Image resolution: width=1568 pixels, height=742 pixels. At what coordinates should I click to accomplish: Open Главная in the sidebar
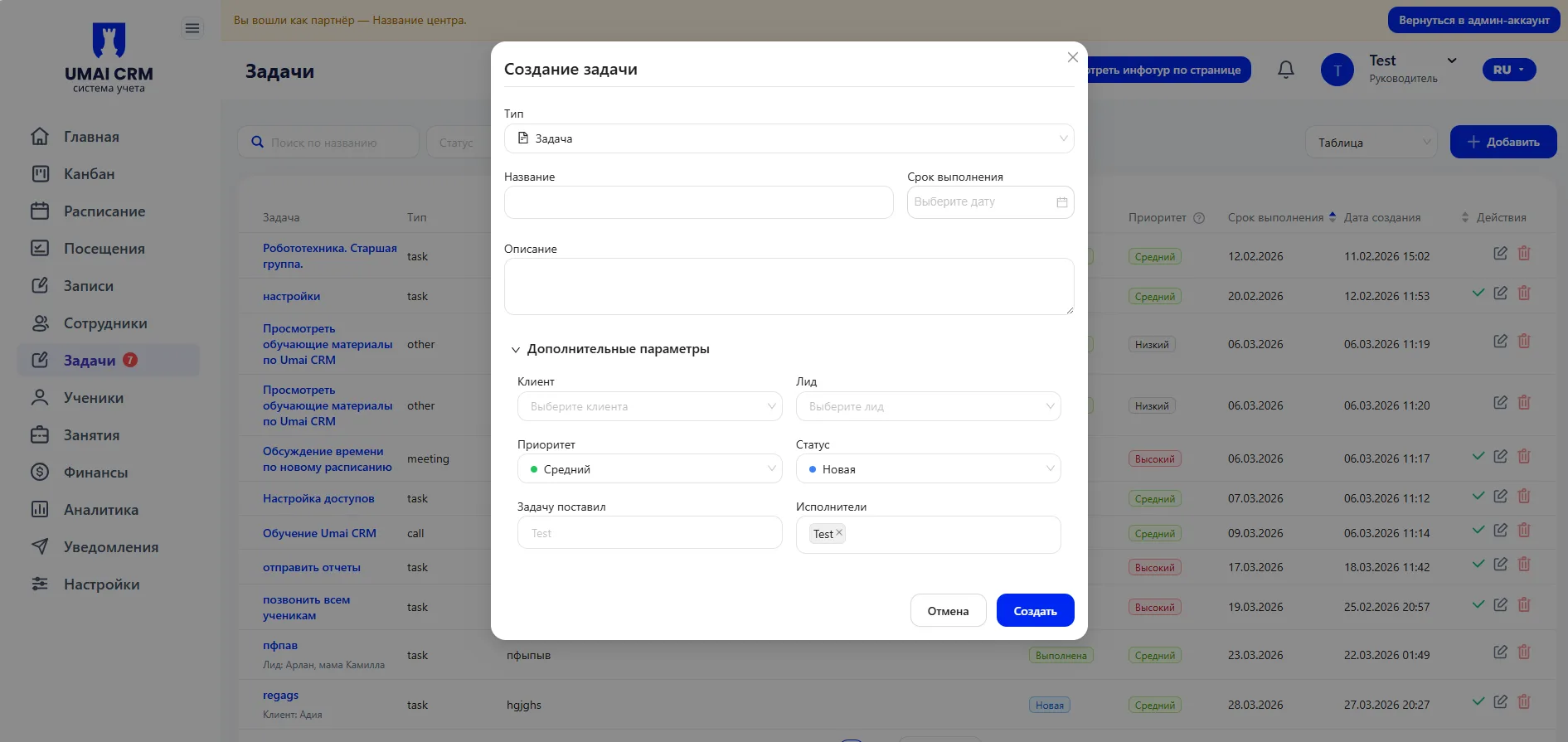(108, 137)
